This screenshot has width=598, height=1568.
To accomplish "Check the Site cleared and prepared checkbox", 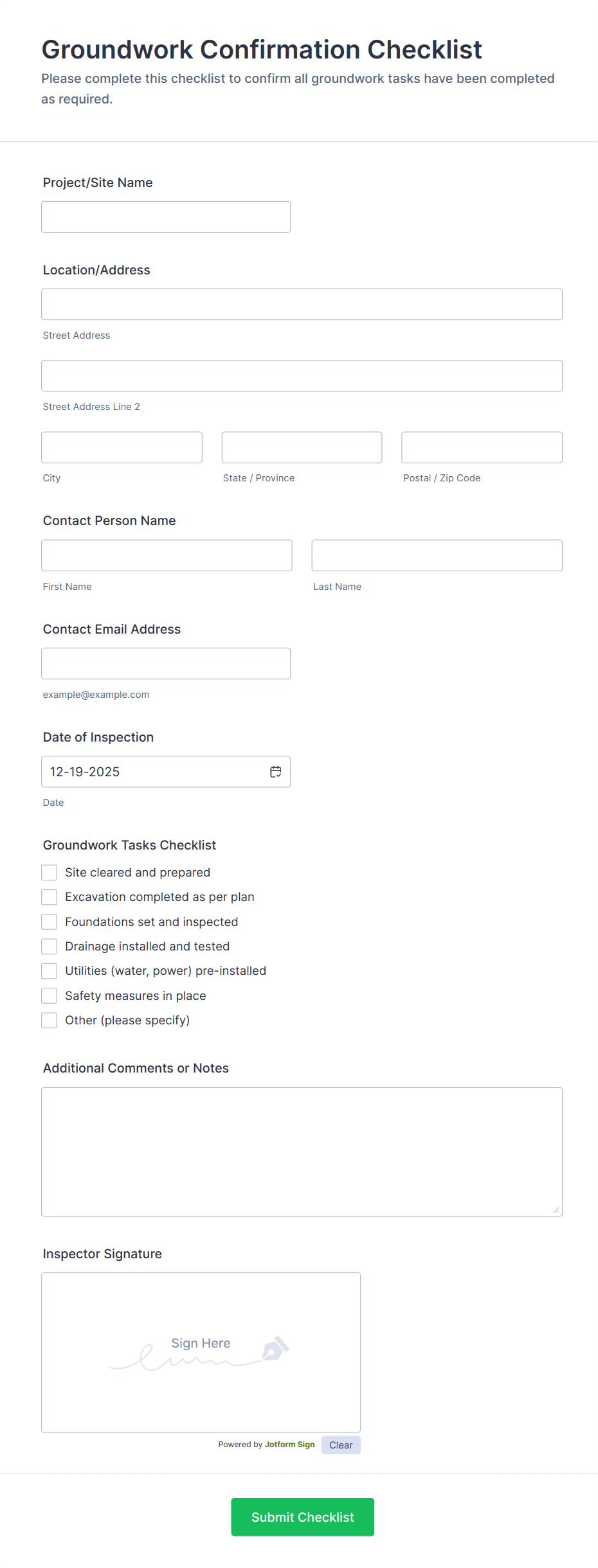I will pos(49,872).
